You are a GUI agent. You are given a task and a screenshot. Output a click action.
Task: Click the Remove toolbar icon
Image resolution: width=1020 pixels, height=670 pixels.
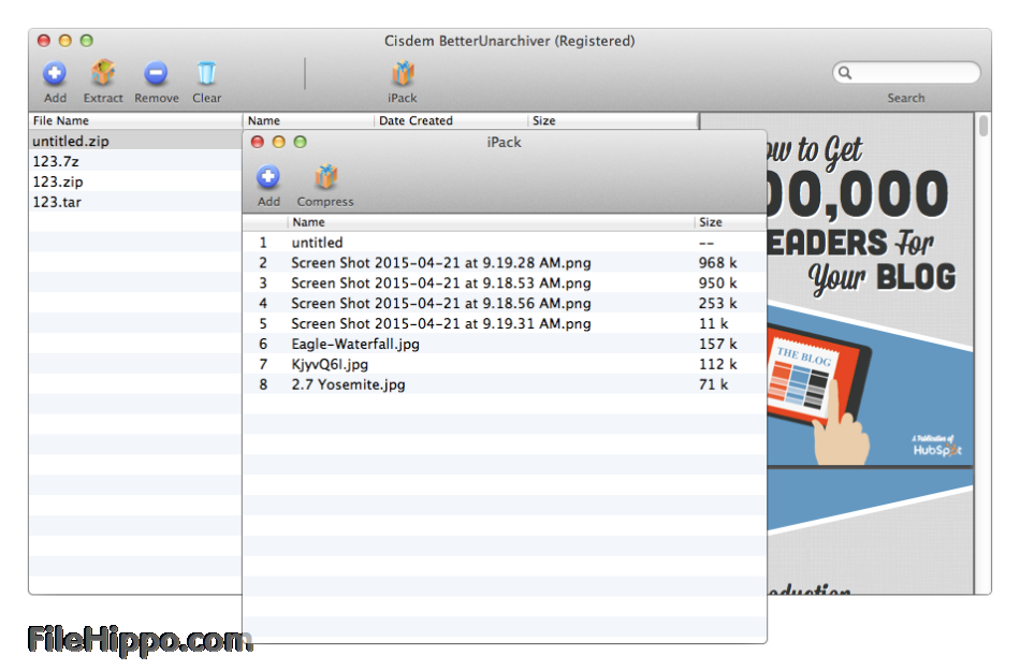tap(156, 73)
